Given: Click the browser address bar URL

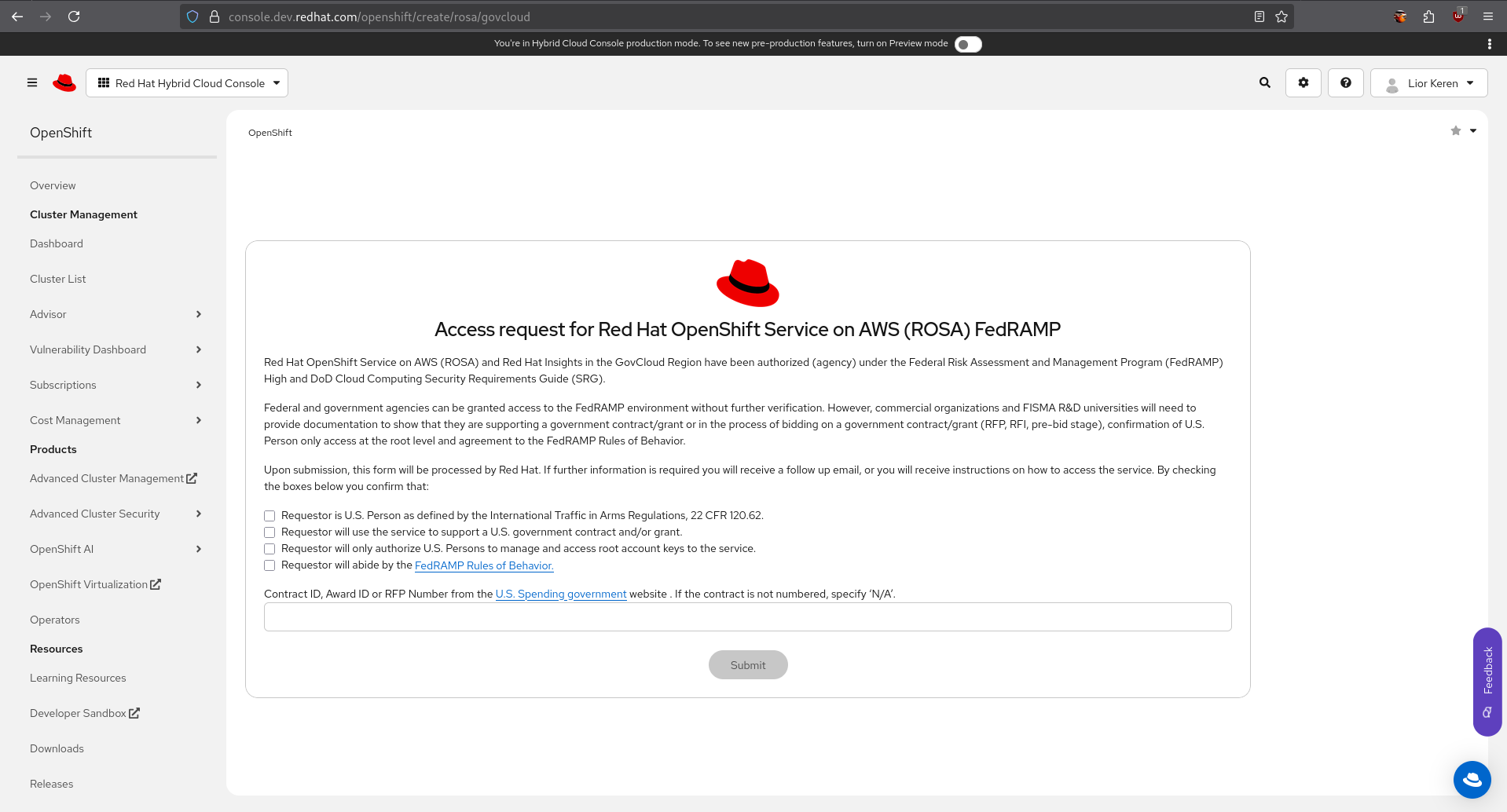Looking at the screenshot, I should [x=379, y=16].
